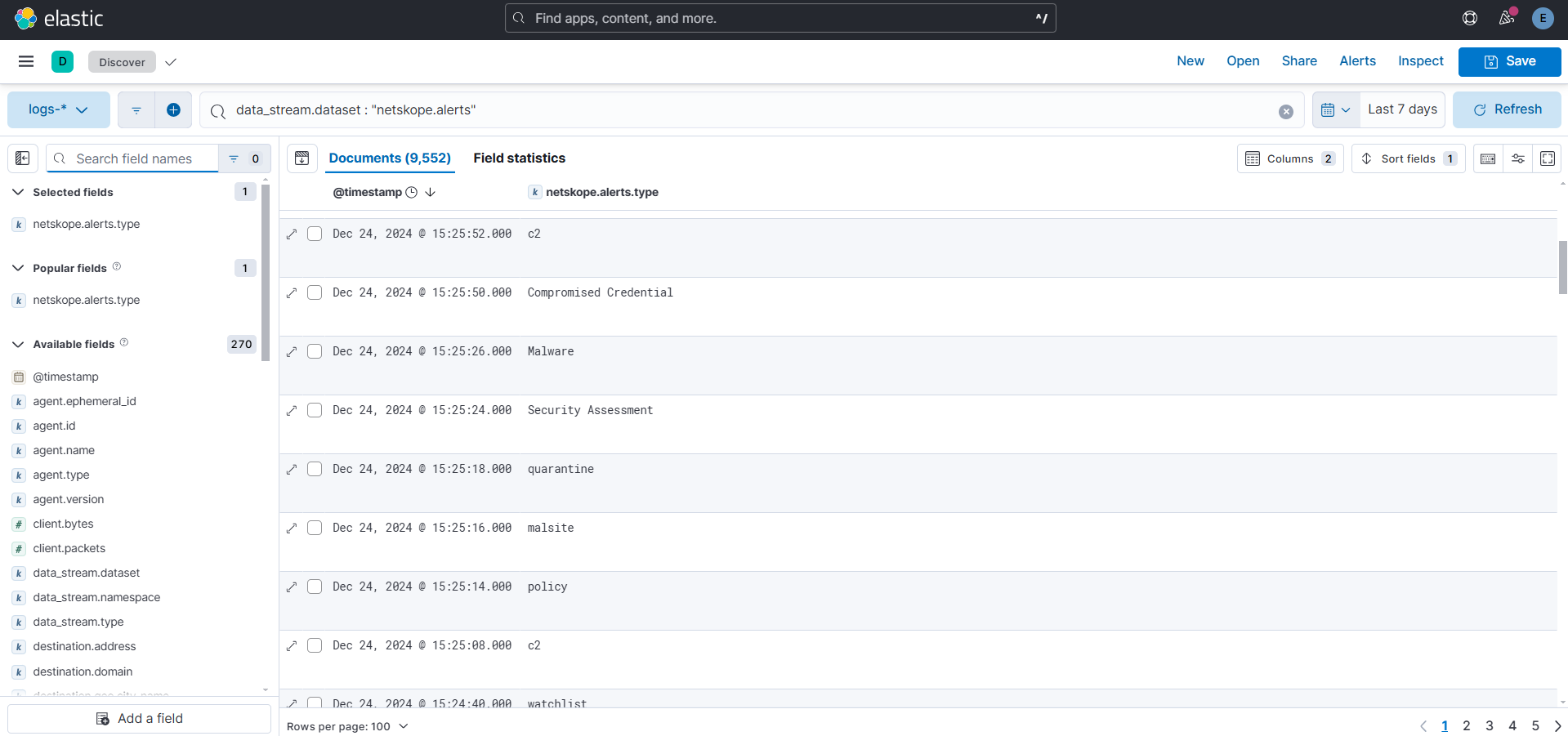This screenshot has width=1568, height=736.
Task: Click the Discover breadcrumb badge
Action: [122, 62]
